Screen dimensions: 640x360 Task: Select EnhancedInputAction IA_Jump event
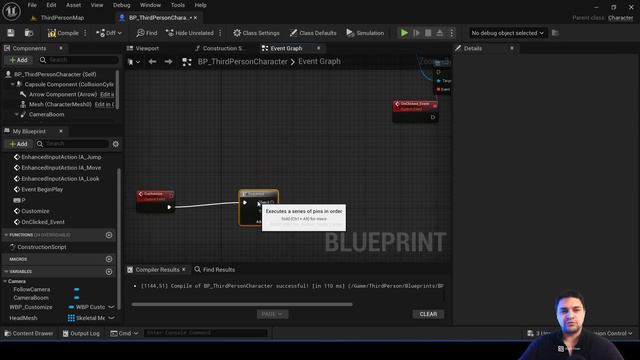(x=61, y=157)
